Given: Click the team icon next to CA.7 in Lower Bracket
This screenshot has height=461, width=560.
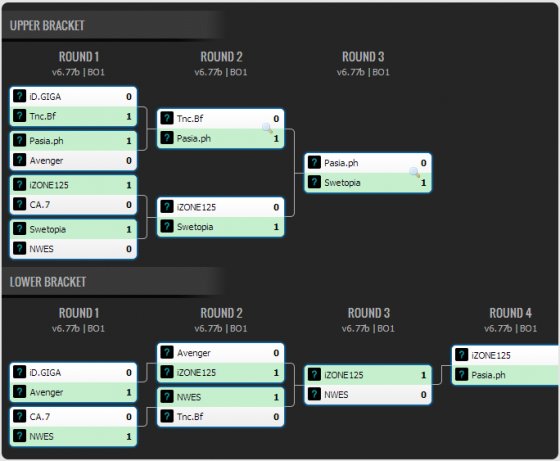Looking at the screenshot, I should 20,416.
